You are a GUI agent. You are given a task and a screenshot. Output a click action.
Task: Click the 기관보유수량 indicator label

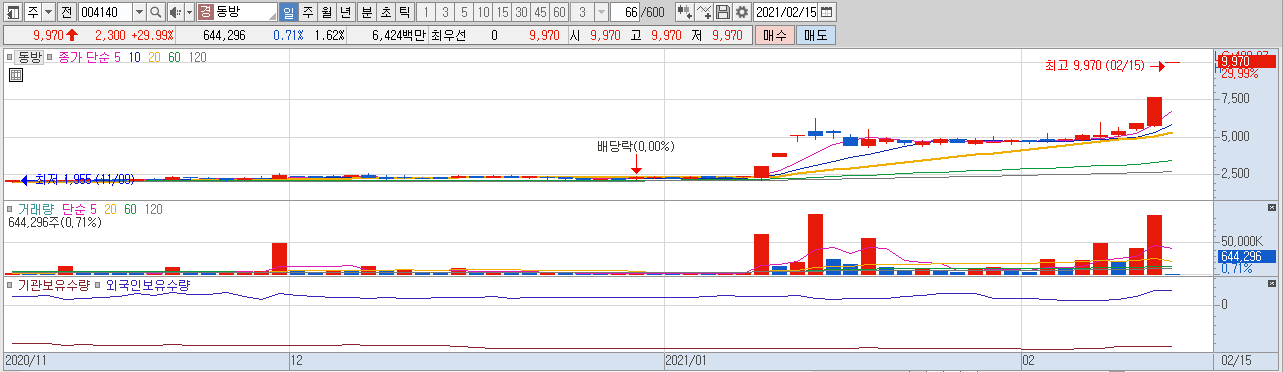54,285
